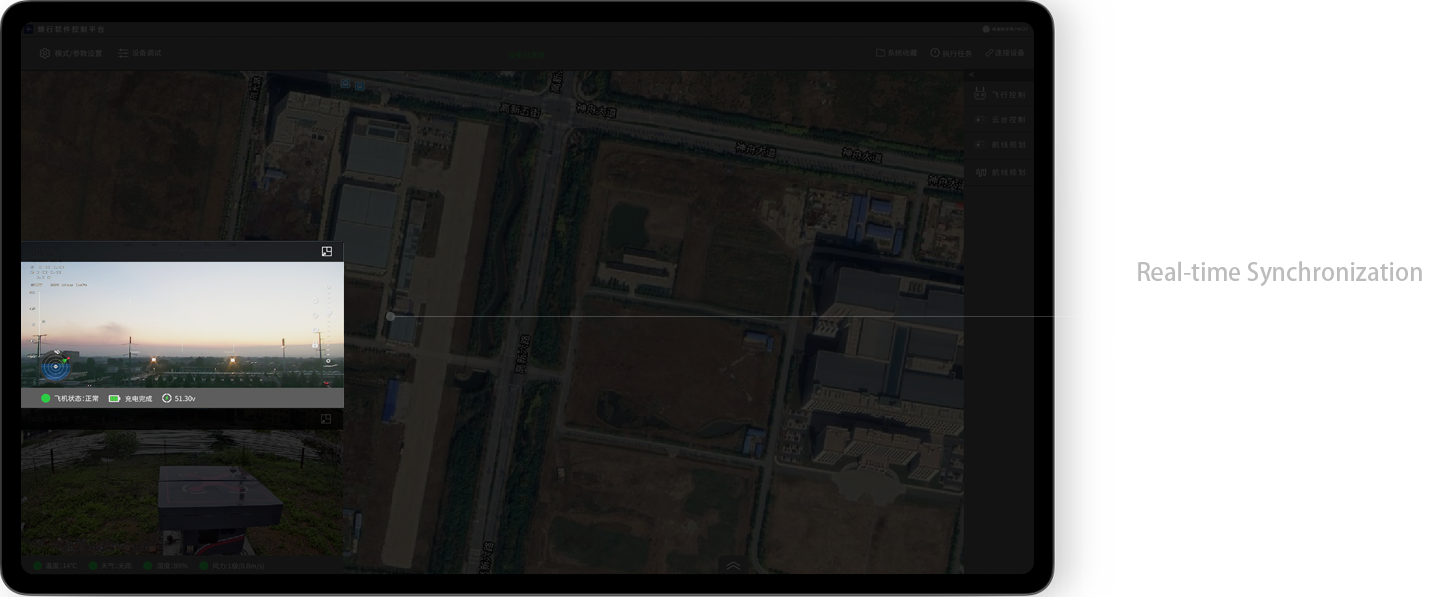Click the location marker on the map
The width and height of the screenshot is (1439, 597).
(x=390, y=316)
